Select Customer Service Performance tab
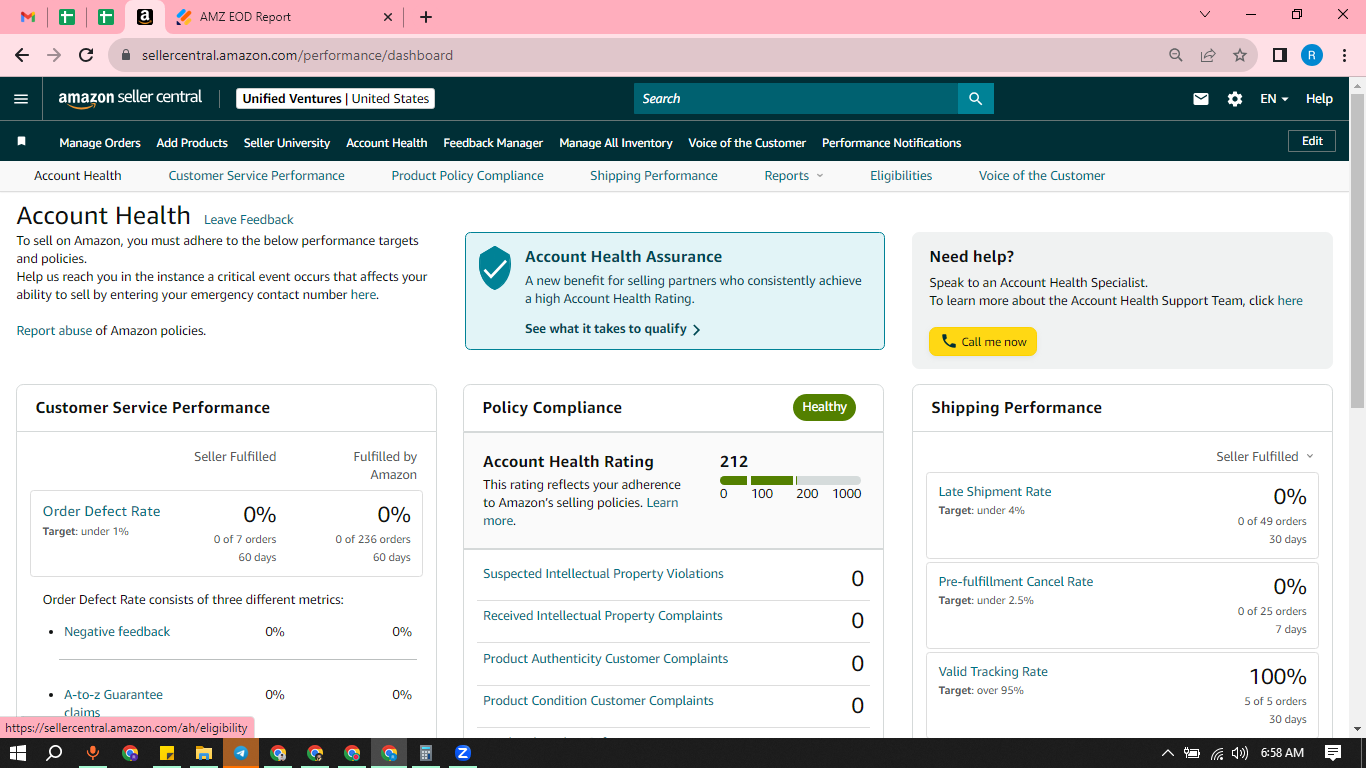The width and height of the screenshot is (1366, 768). click(x=256, y=175)
